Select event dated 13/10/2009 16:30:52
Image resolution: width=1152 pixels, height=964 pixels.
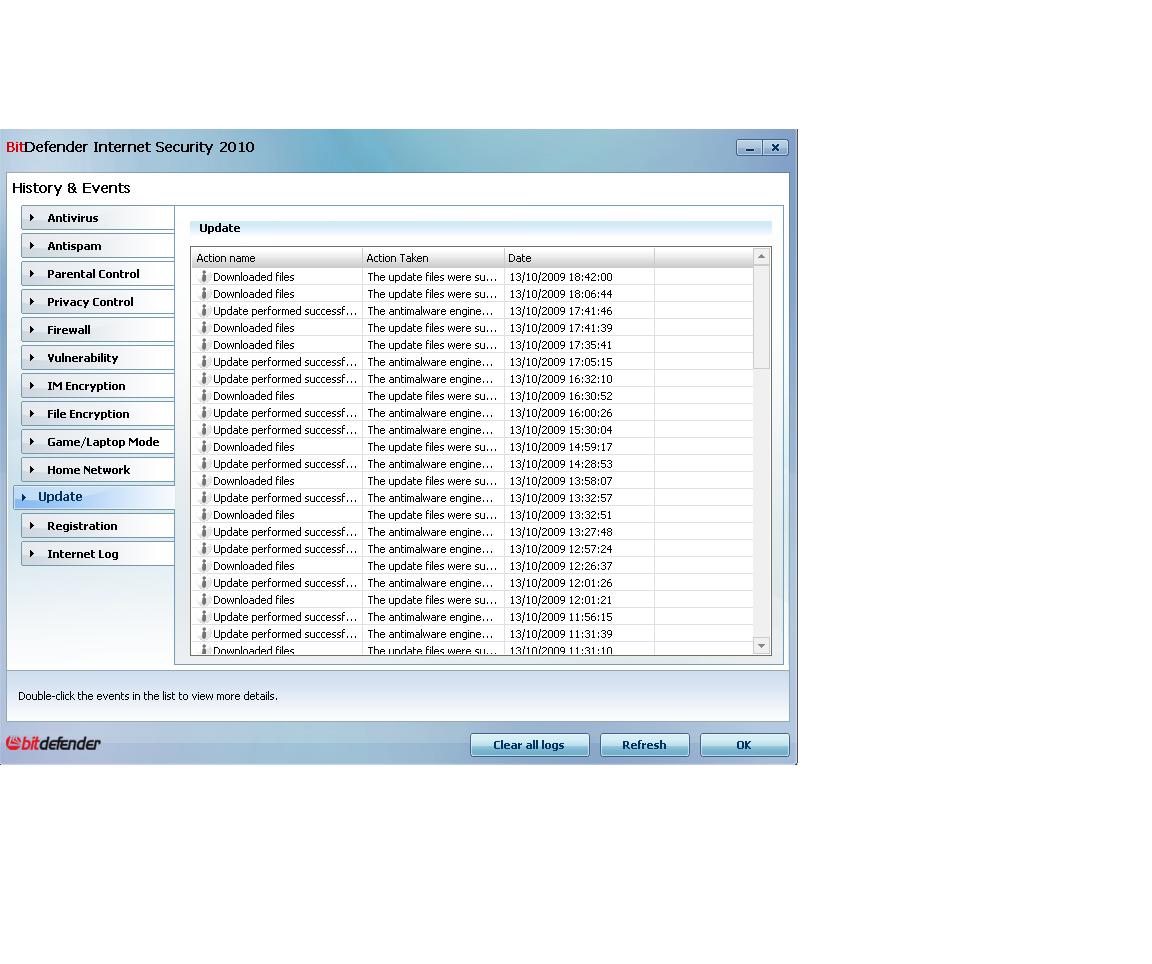pos(472,395)
